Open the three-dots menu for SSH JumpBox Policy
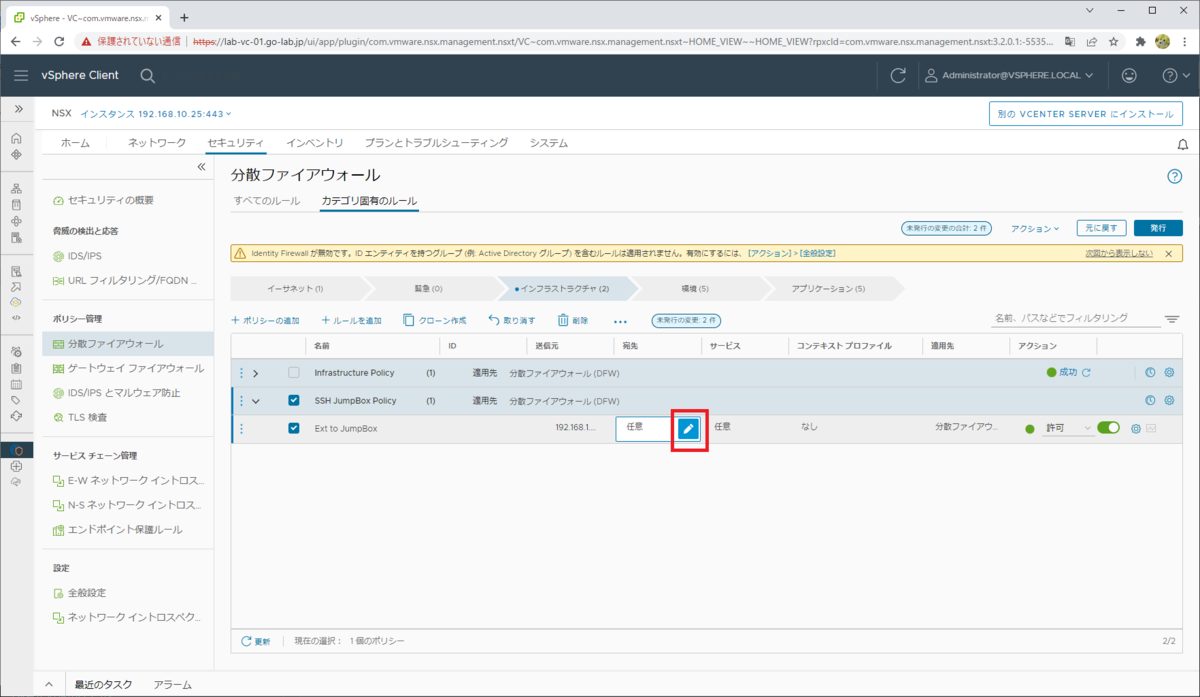Screen dimensions: 1200x697 pos(241,401)
